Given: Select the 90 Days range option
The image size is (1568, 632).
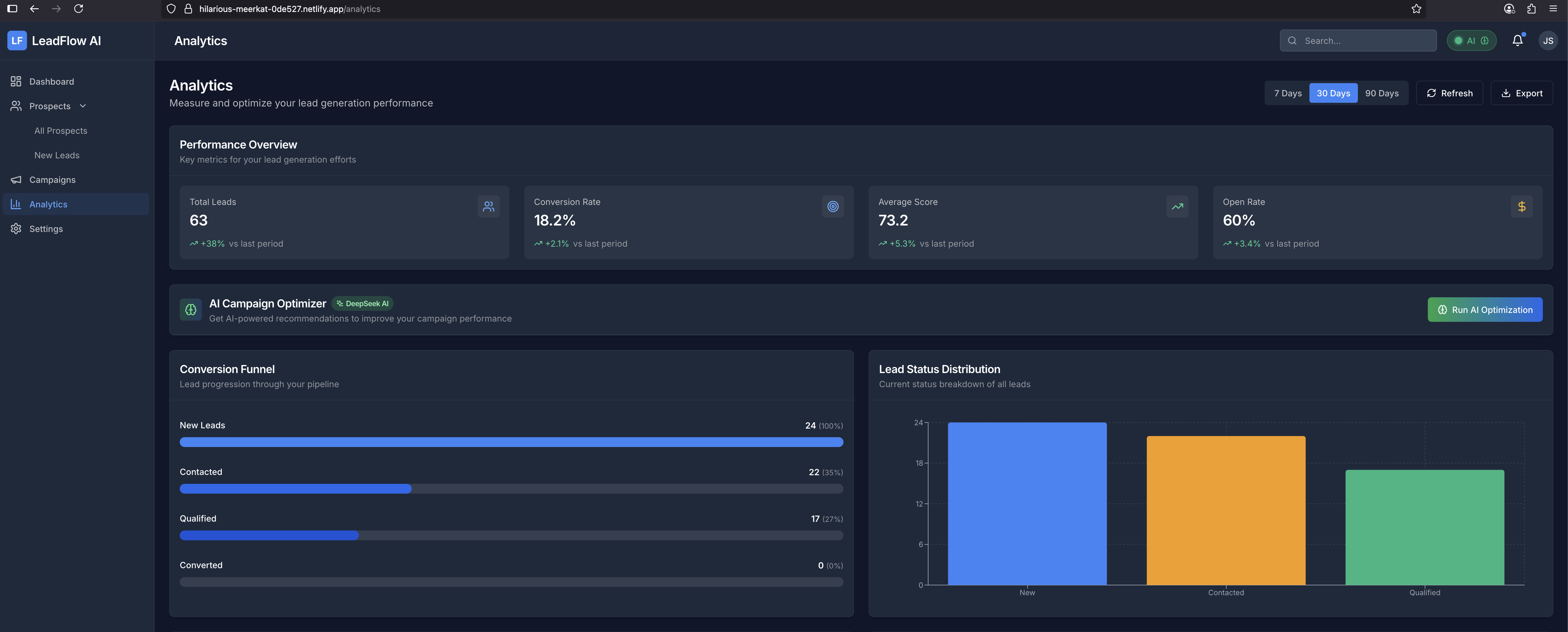Looking at the screenshot, I should (x=1381, y=93).
